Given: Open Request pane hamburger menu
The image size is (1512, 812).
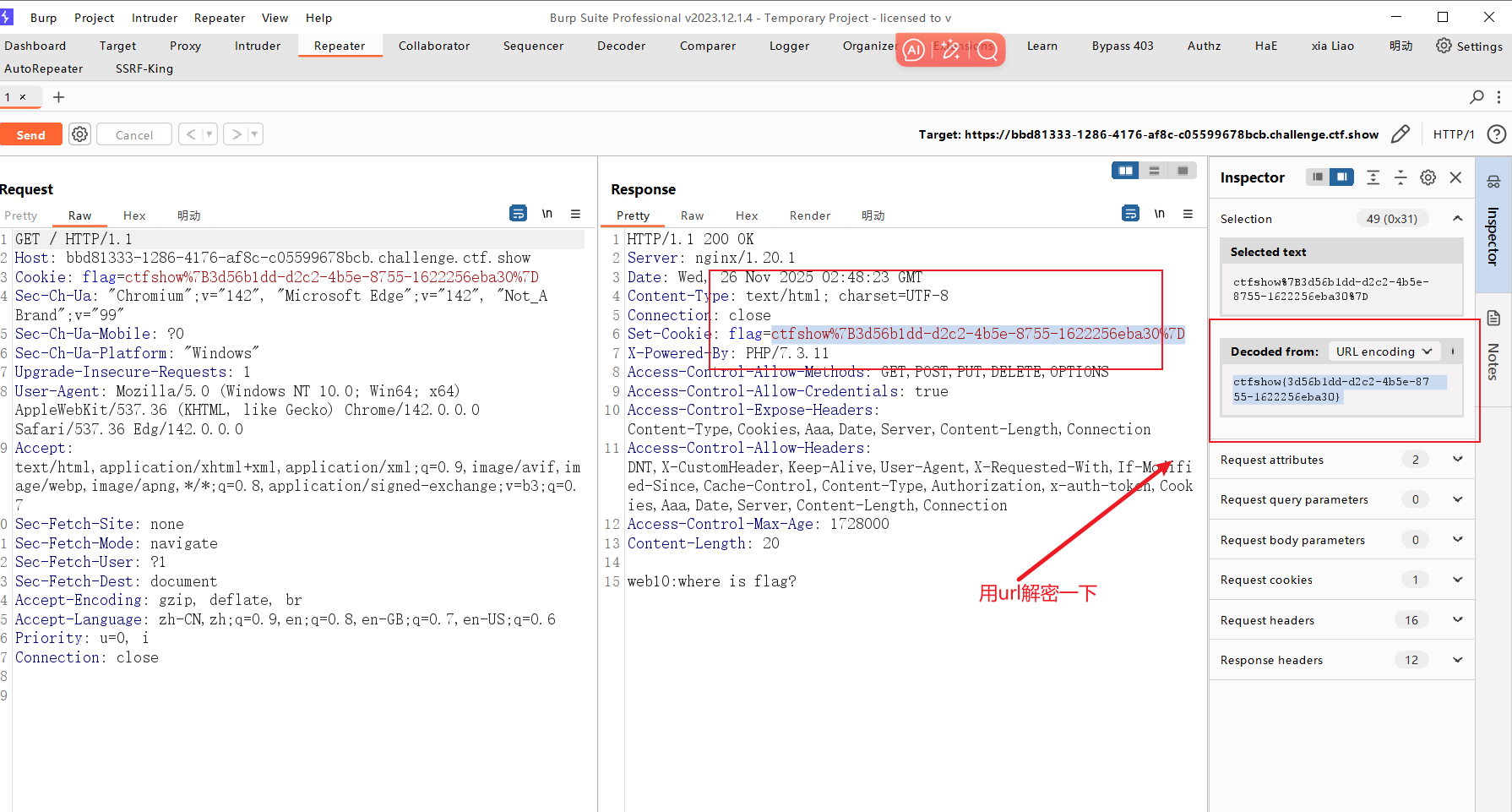Looking at the screenshot, I should [575, 214].
